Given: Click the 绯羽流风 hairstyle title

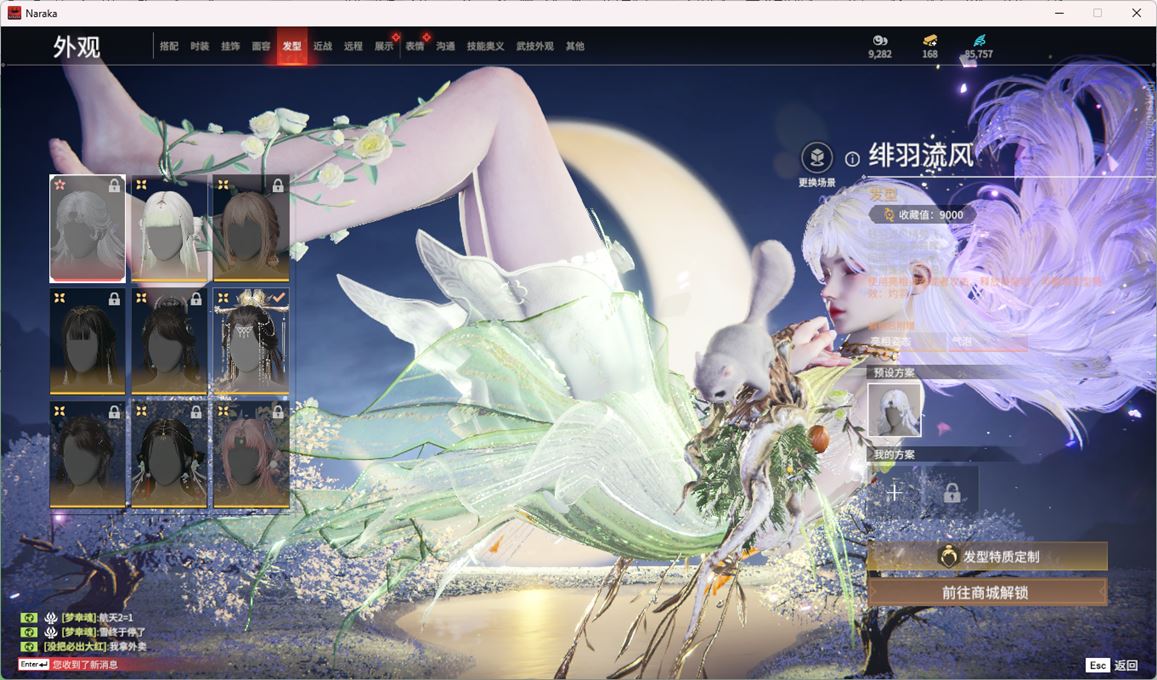Looking at the screenshot, I should click(x=921, y=156).
